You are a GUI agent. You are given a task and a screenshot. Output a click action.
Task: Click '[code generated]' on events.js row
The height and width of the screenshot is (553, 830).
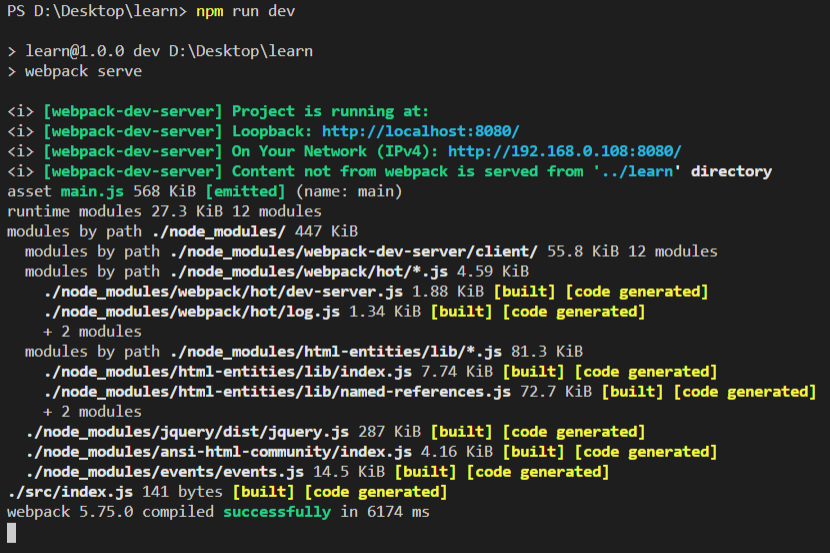538,472
